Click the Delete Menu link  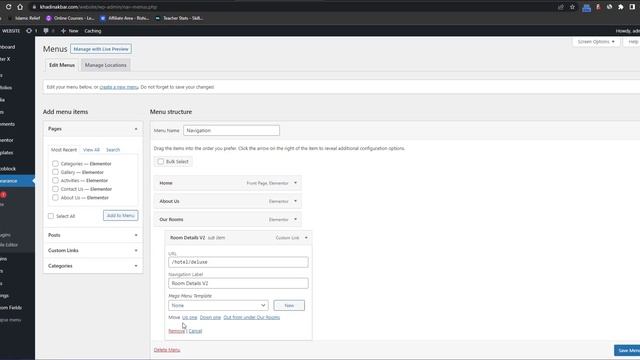(167, 350)
